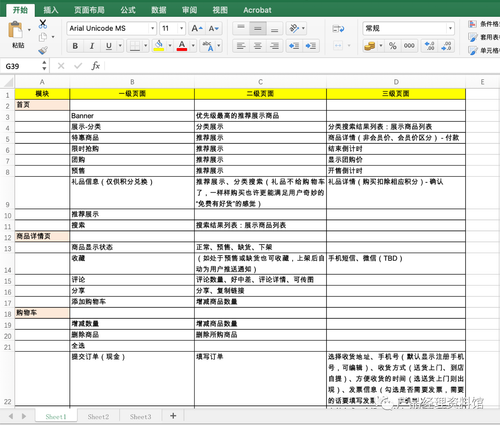
Task: Click the select-all corner triangle
Action: [x=8, y=82]
